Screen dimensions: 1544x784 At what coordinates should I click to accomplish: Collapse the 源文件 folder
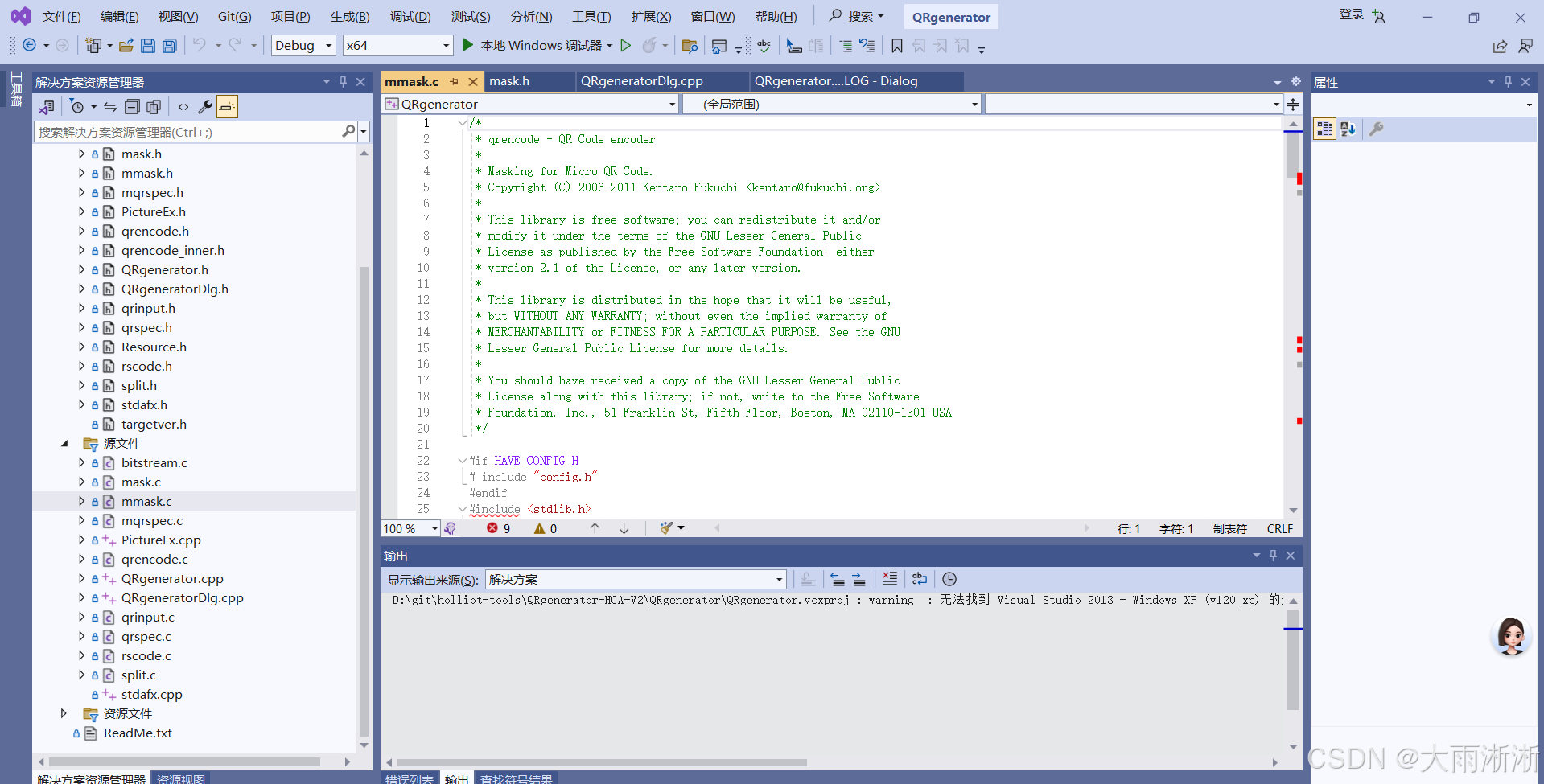(64, 443)
